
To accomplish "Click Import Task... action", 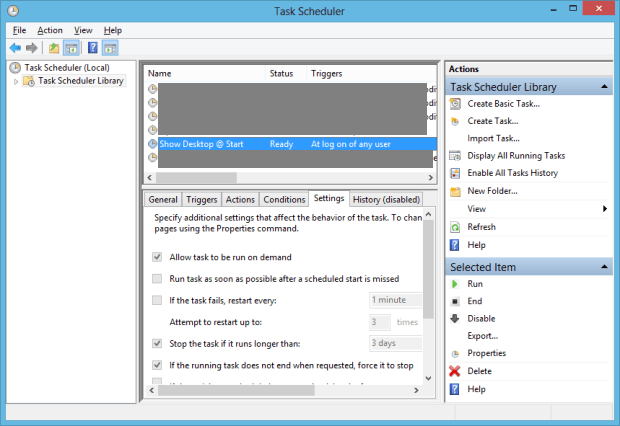I will 493,138.
